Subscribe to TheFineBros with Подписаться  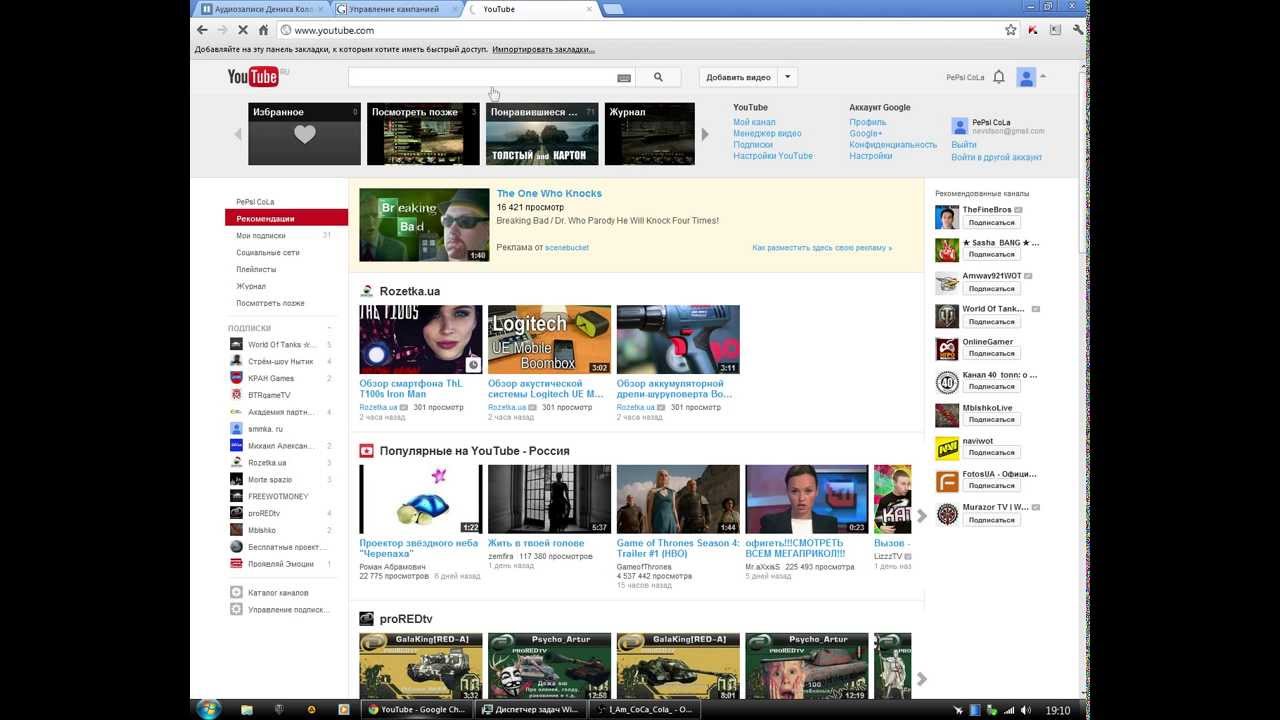click(x=991, y=223)
